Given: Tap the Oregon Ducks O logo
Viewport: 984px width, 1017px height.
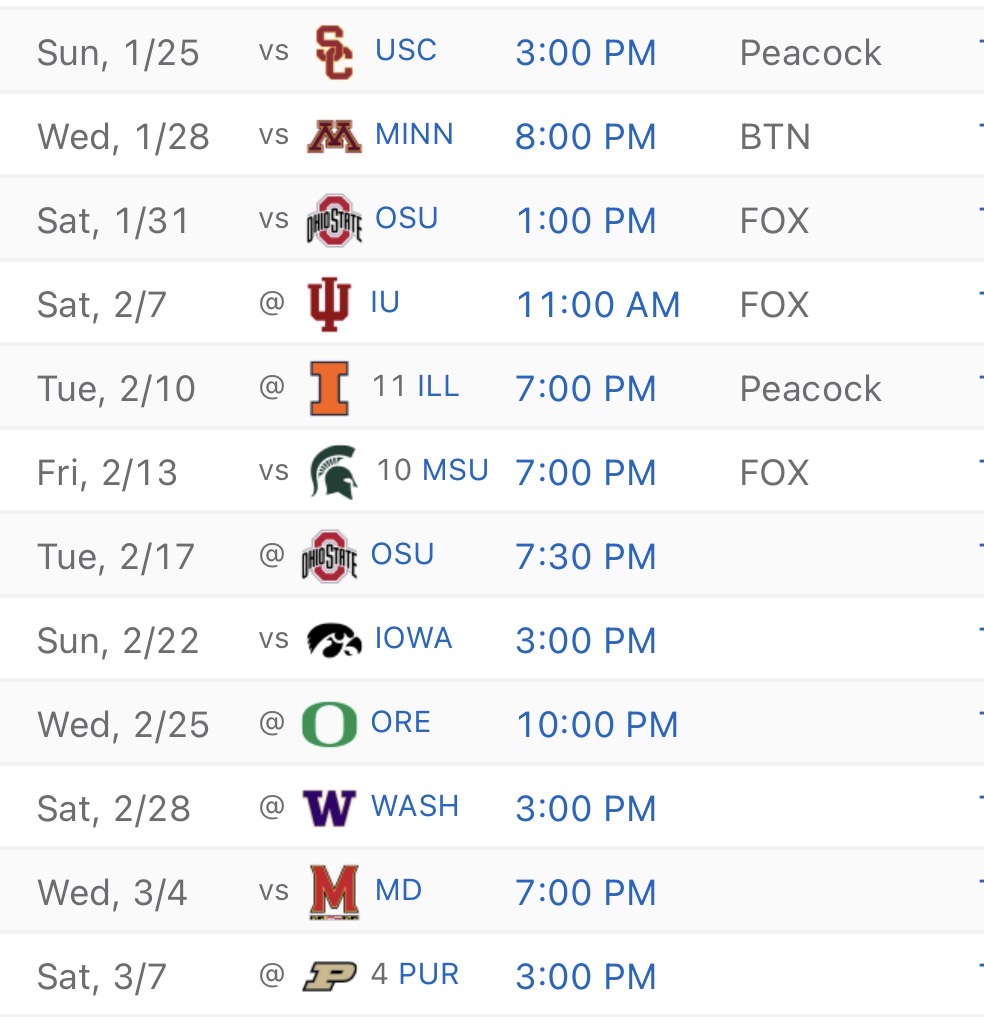Looking at the screenshot, I should click(330, 724).
